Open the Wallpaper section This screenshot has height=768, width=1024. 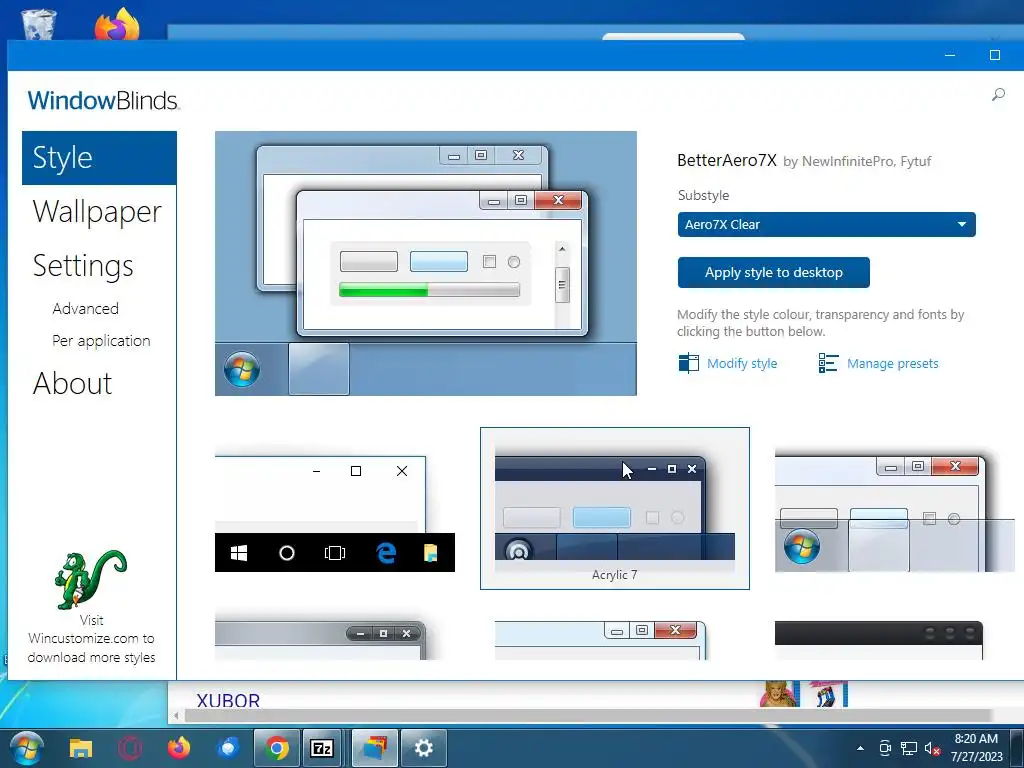tap(97, 212)
